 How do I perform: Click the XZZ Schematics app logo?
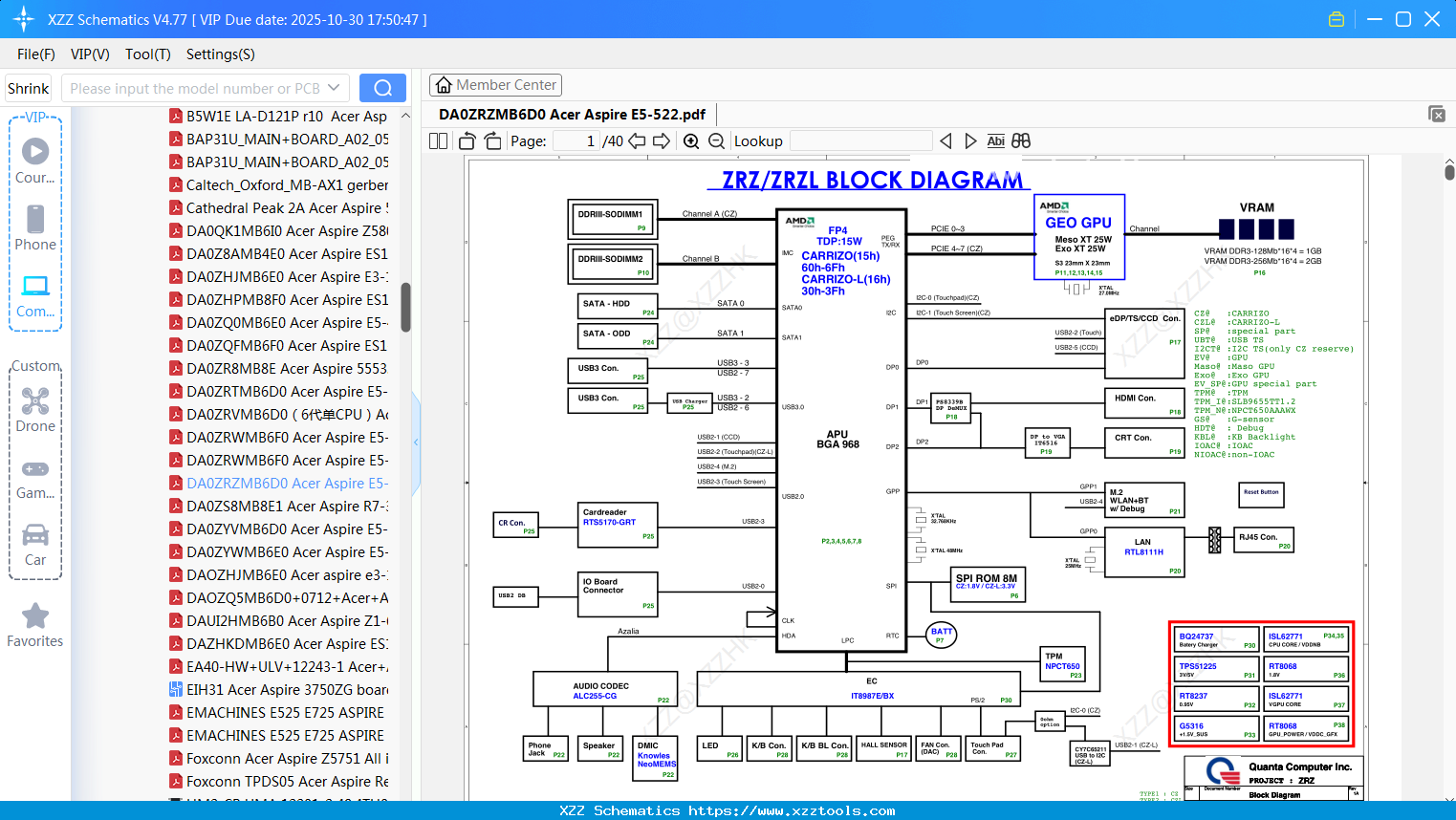24,19
